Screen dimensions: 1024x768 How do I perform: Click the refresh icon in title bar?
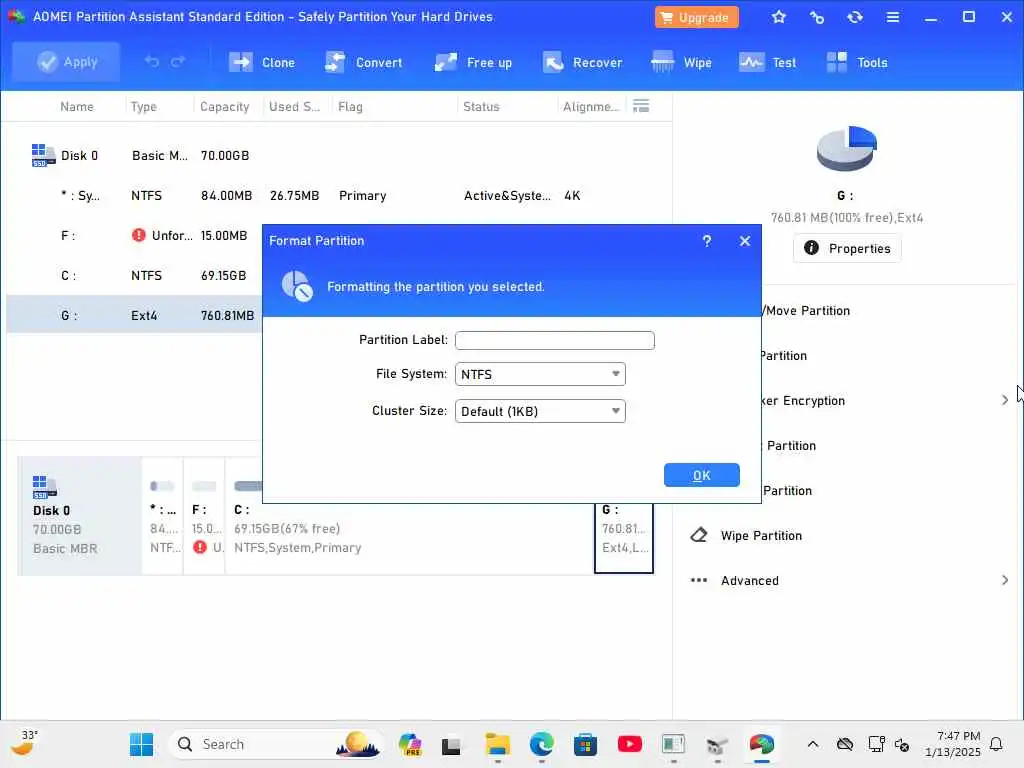coord(855,17)
